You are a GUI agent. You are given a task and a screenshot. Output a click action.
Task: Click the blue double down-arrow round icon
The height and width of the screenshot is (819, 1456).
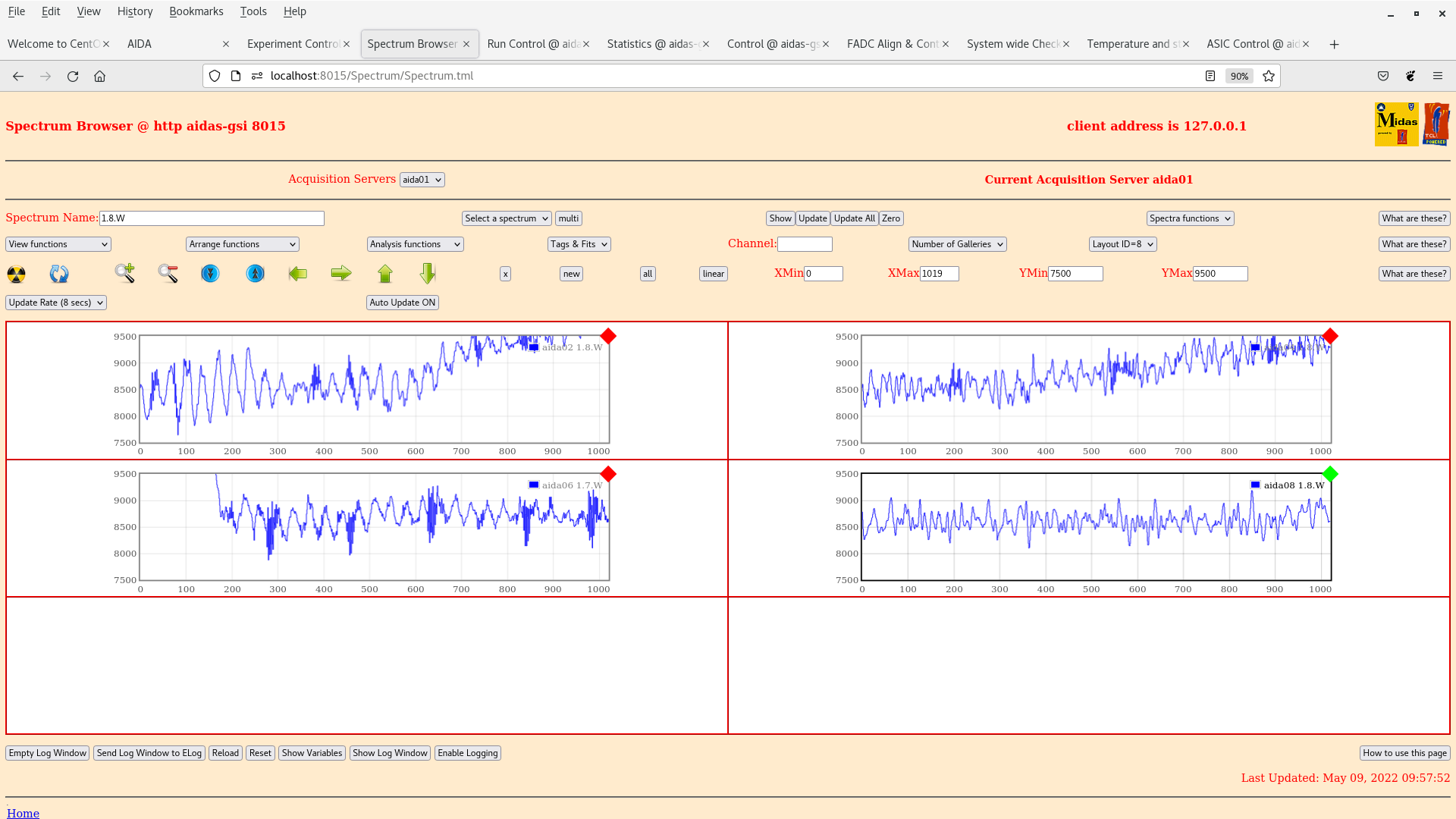click(x=210, y=274)
